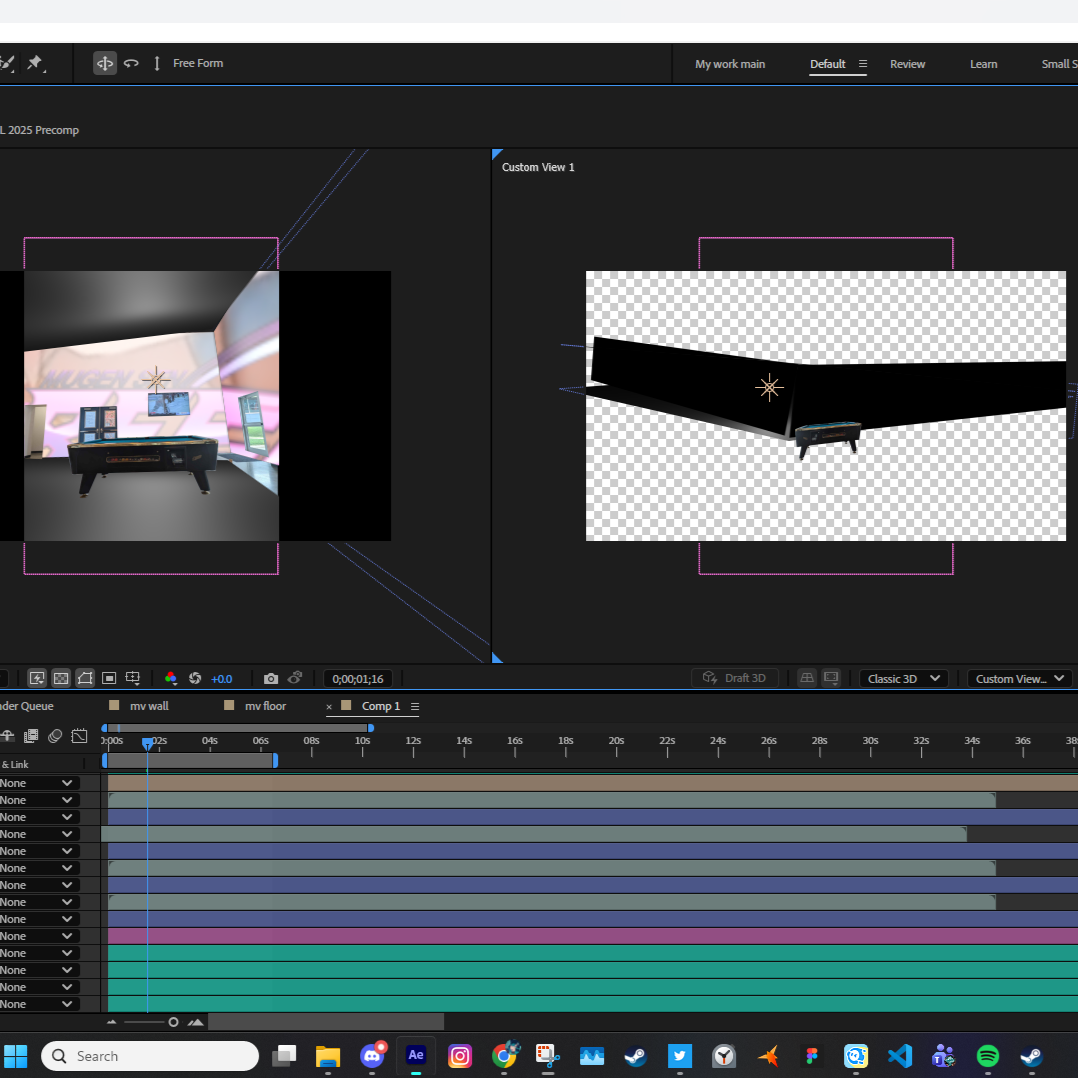1078x1078 pixels.
Task: Toggle Draft 3D mode
Action: coord(736,678)
